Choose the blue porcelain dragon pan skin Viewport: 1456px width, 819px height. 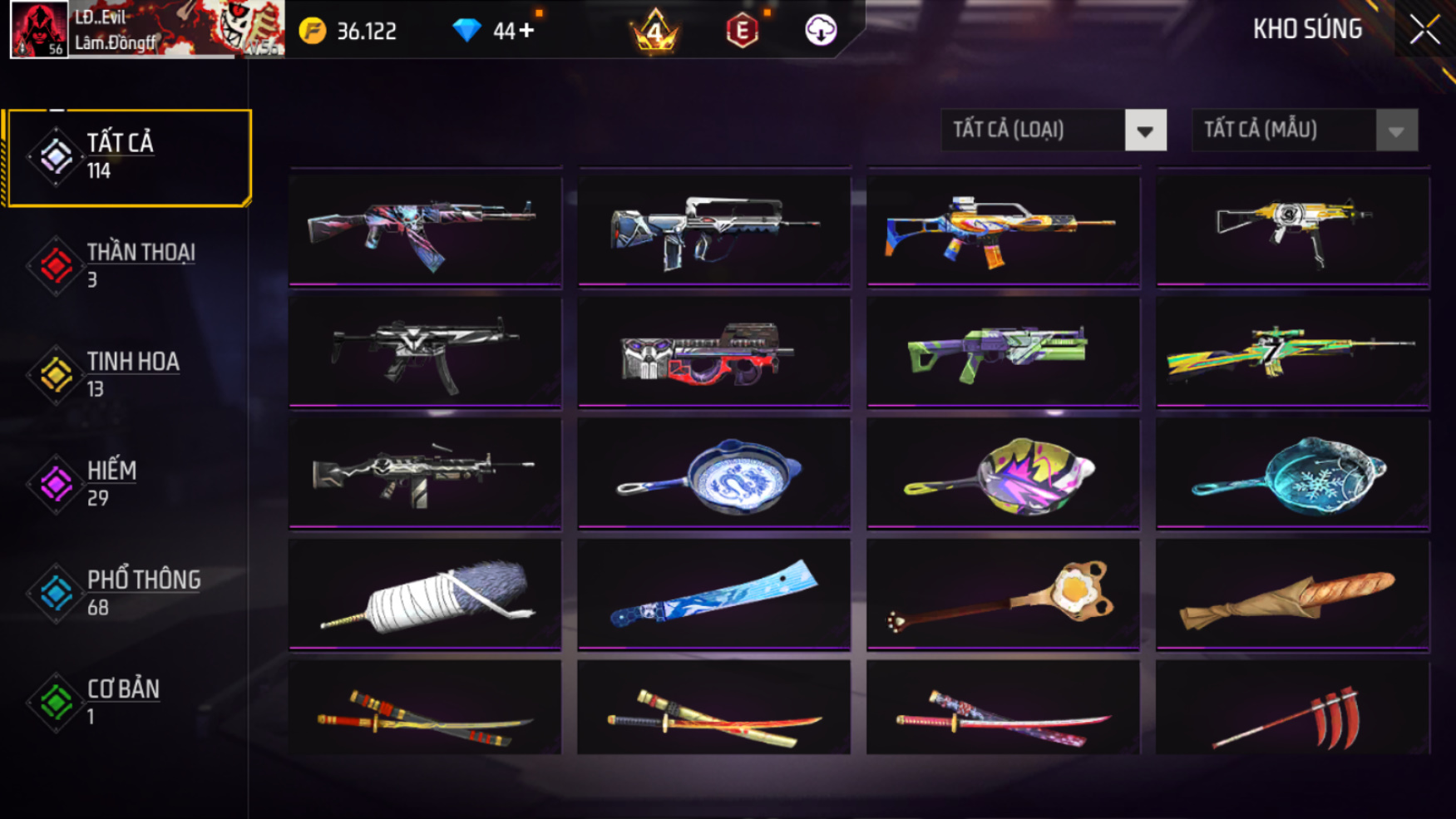coord(714,472)
